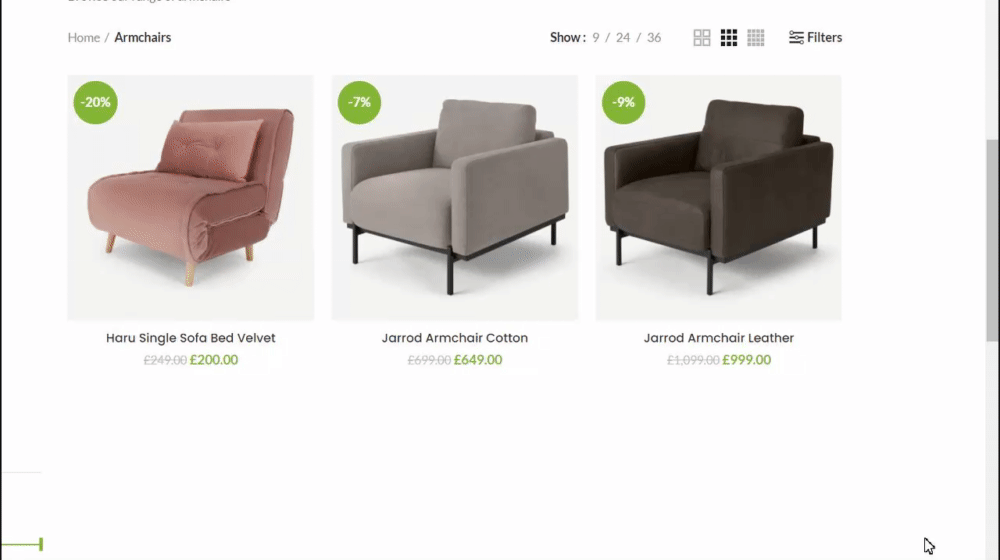Image resolution: width=1000 pixels, height=560 pixels.
Task: Open Haru Single Sofa Bed Velvet title
Action: (191, 338)
